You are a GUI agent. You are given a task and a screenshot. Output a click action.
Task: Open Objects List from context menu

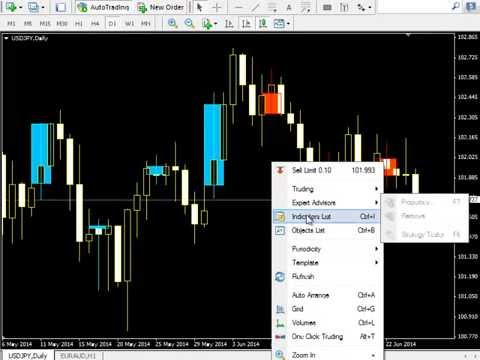tap(328, 230)
